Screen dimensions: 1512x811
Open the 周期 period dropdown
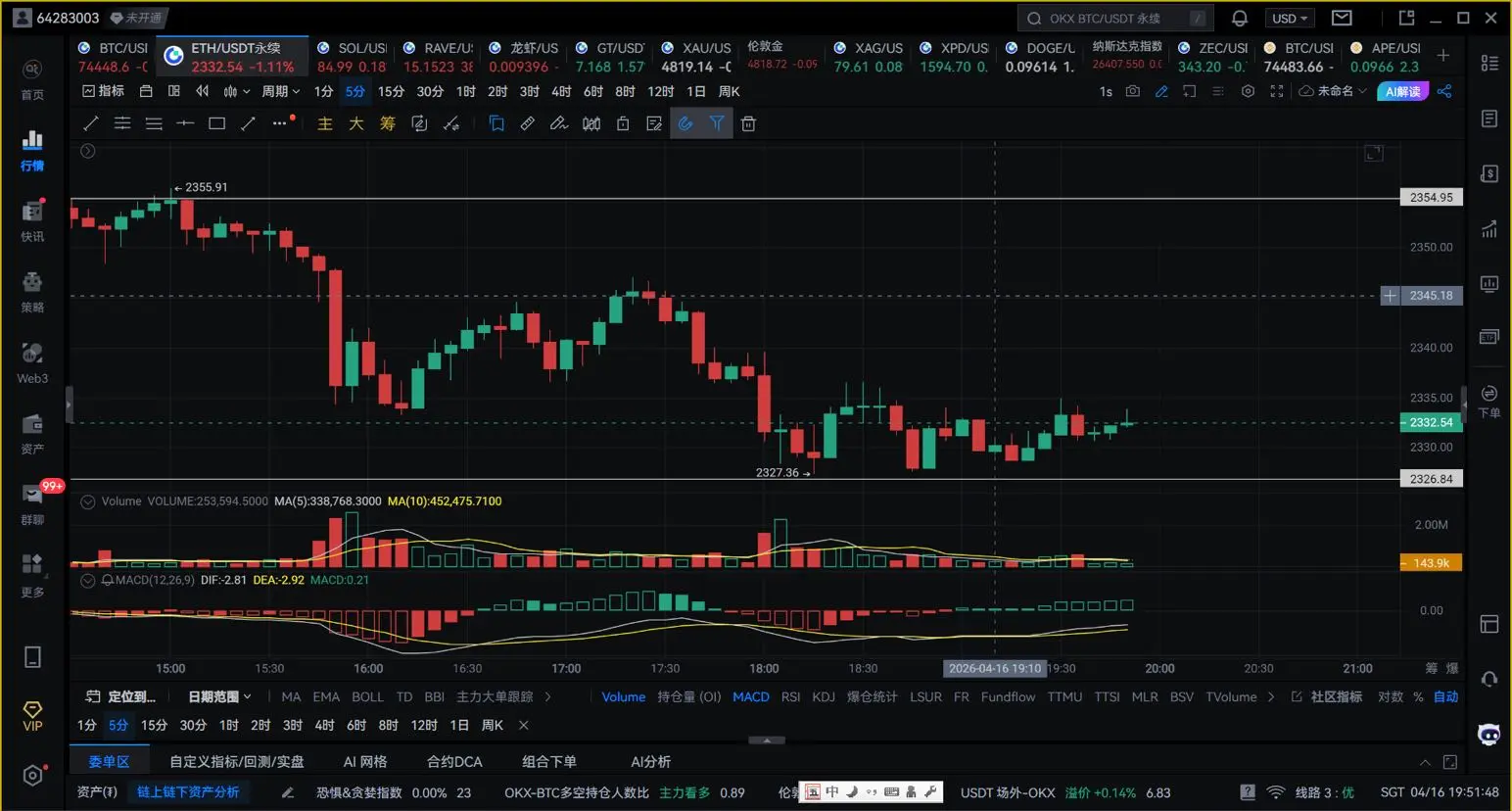point(281,91)
